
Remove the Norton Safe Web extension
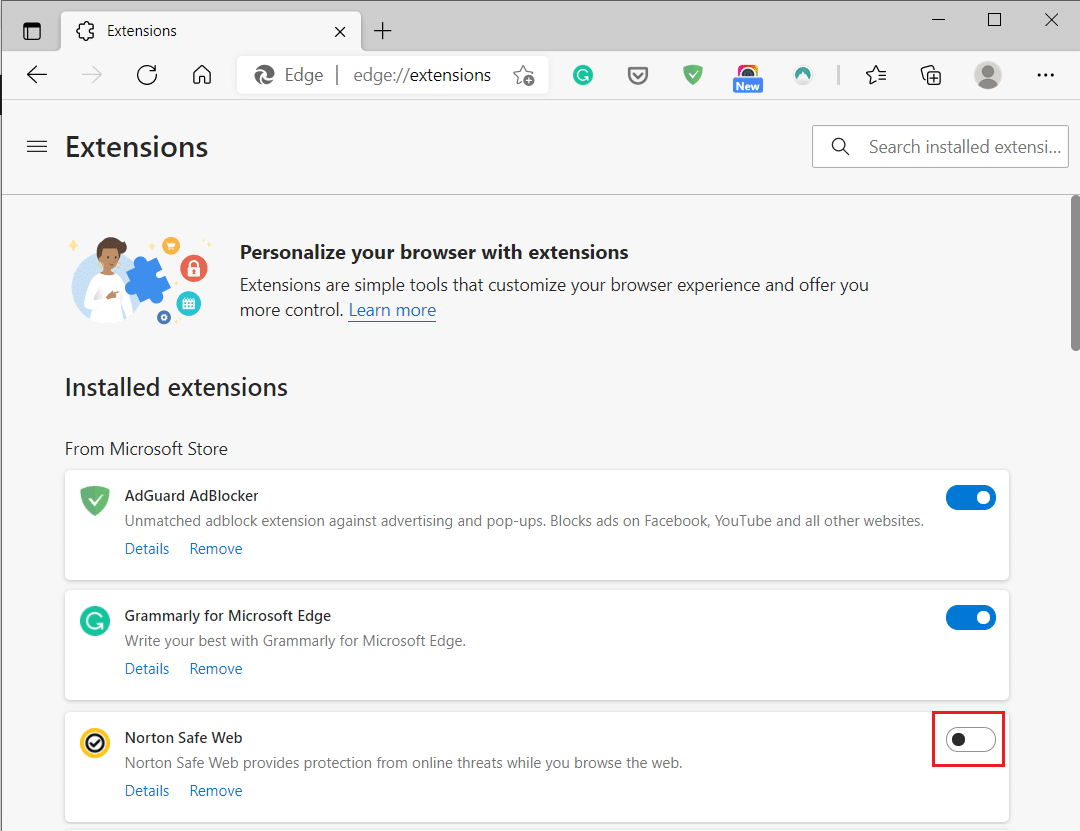tap(215, 790)
